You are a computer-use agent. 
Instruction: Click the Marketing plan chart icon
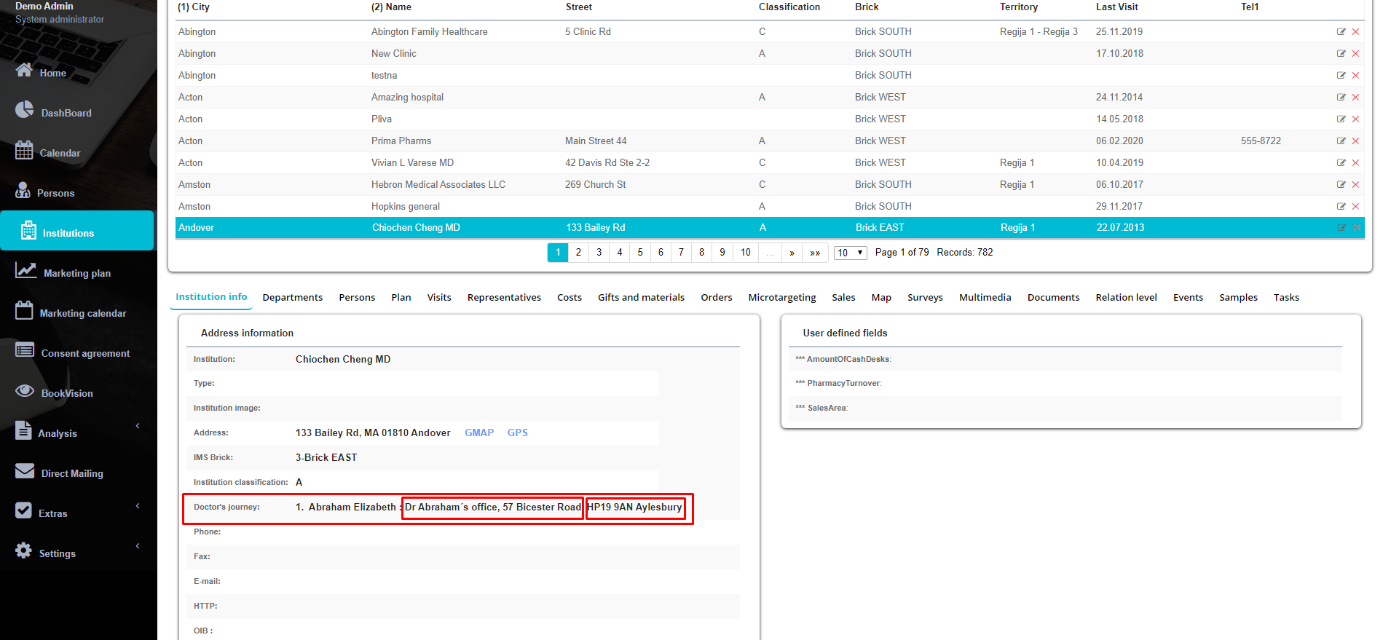coord(26,272)
